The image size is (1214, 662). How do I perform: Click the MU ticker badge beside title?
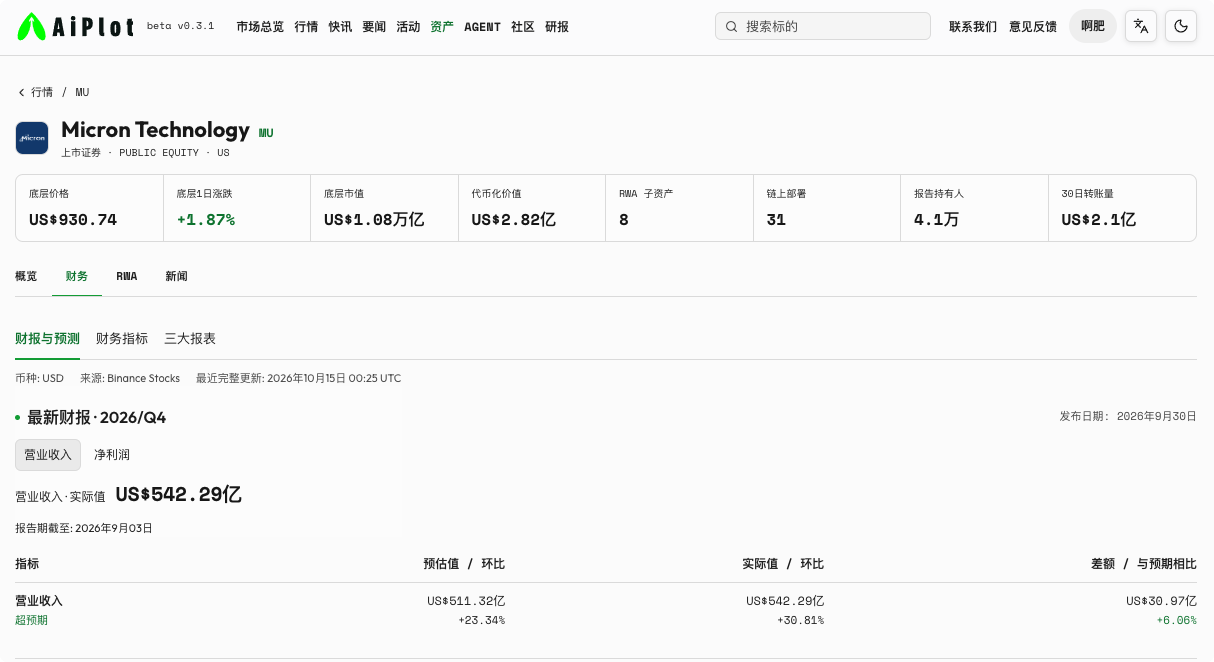tap(266, 133)
